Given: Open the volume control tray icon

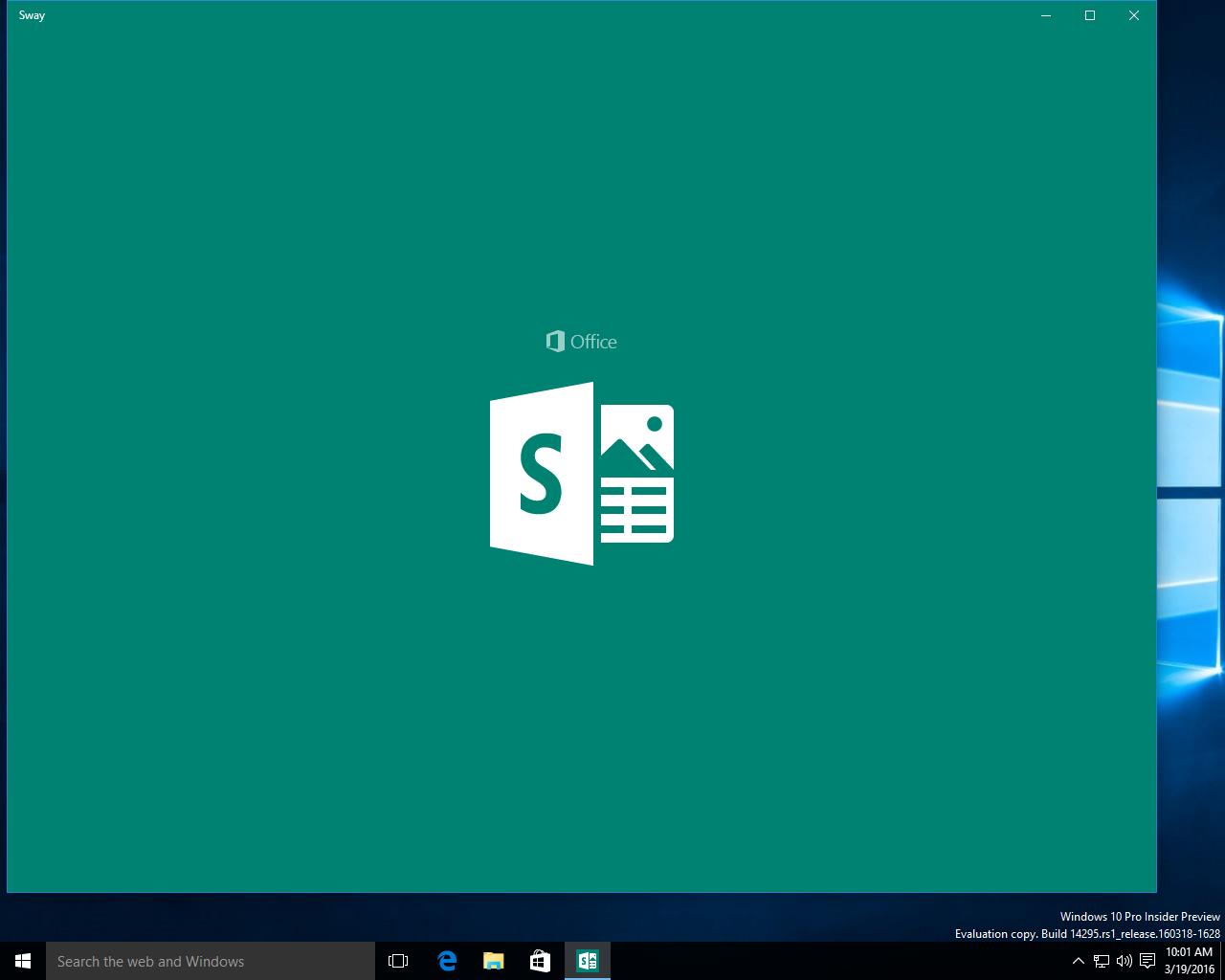Looking at the screenshot, I should click(x=1125, y=961).
